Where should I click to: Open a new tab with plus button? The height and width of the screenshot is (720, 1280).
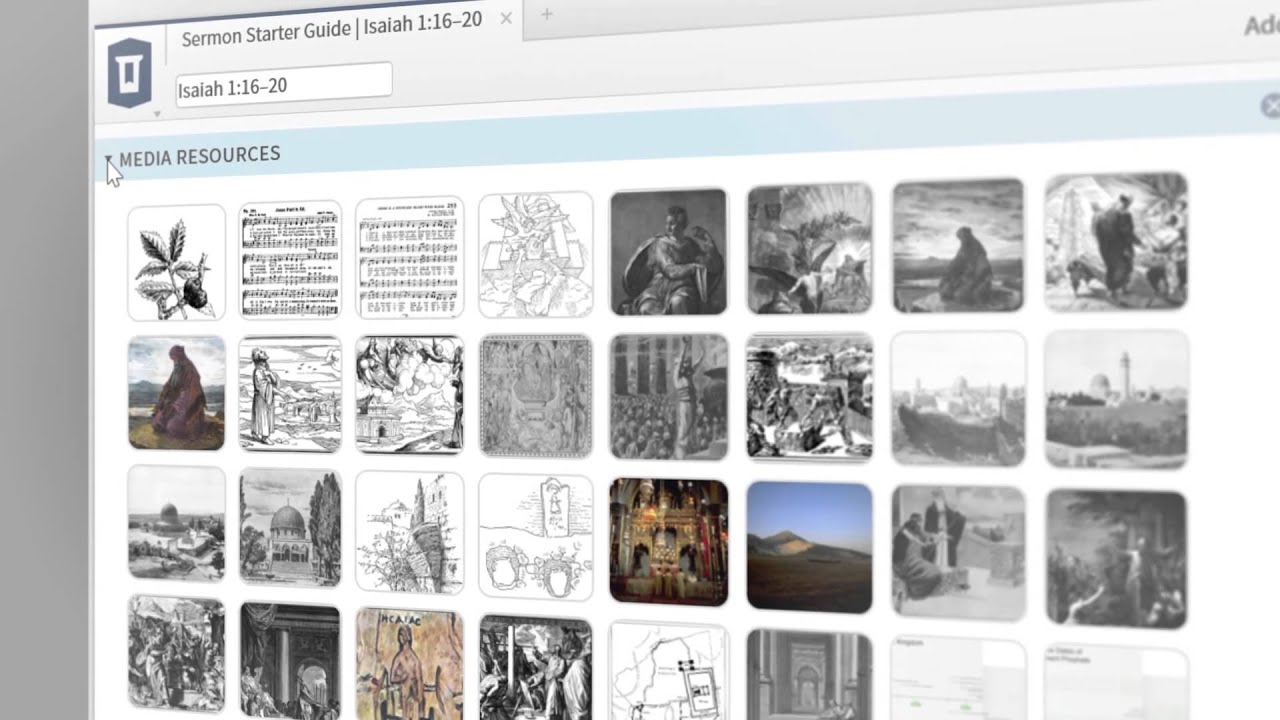pos(546,14)
